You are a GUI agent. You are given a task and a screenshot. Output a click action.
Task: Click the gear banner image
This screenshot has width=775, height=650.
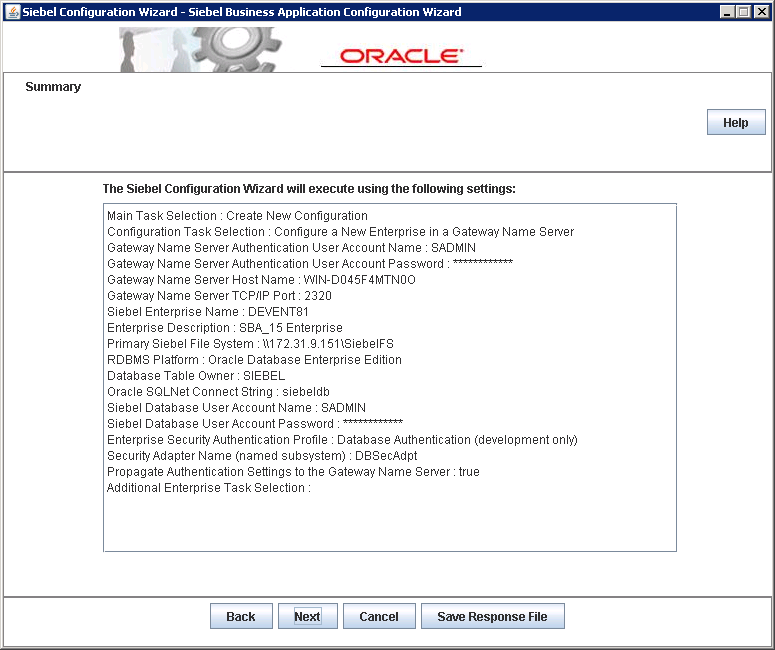201,49
